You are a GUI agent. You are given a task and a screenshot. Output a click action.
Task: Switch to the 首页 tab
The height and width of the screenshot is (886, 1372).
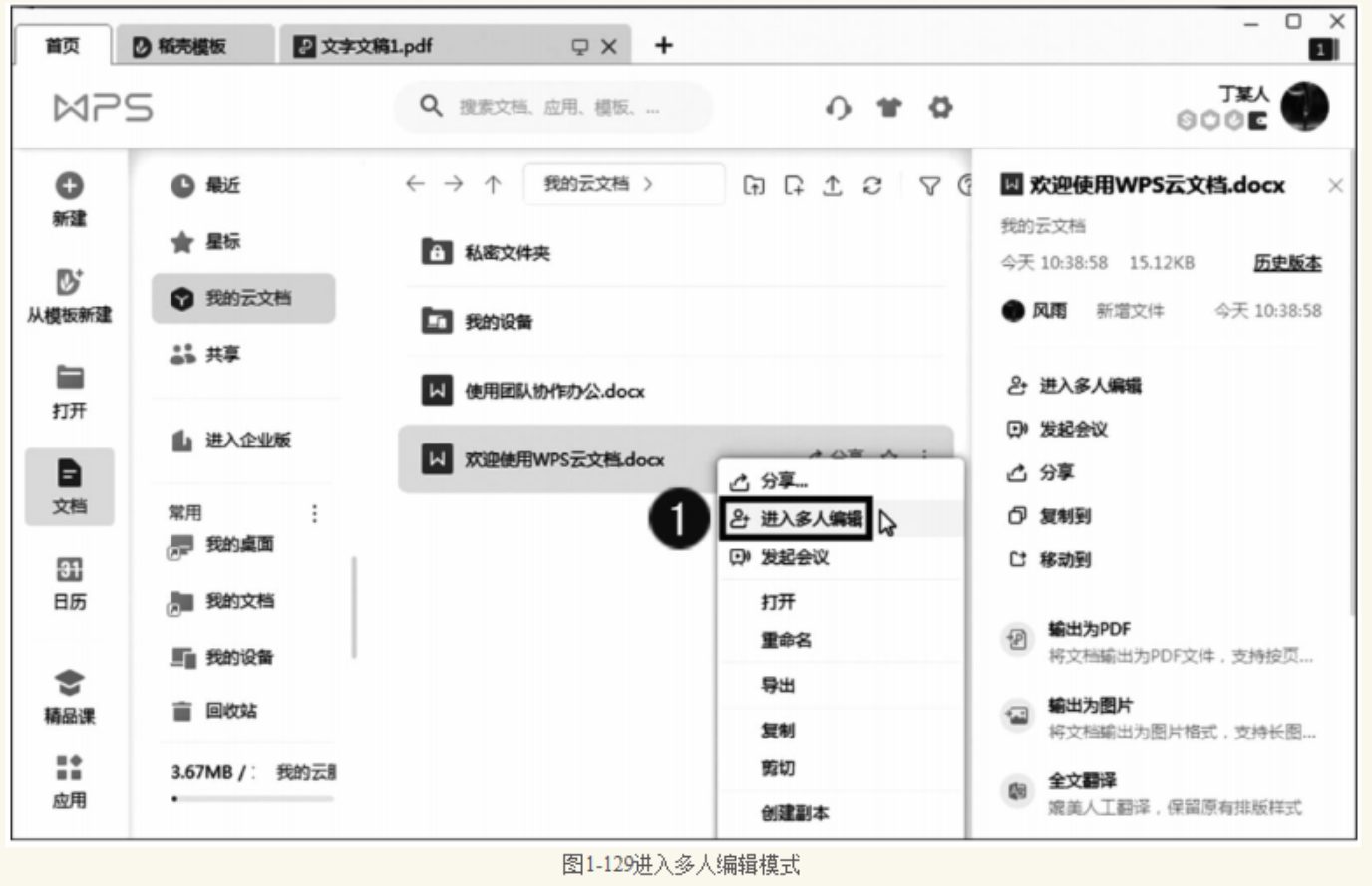[x=62, y=46]
